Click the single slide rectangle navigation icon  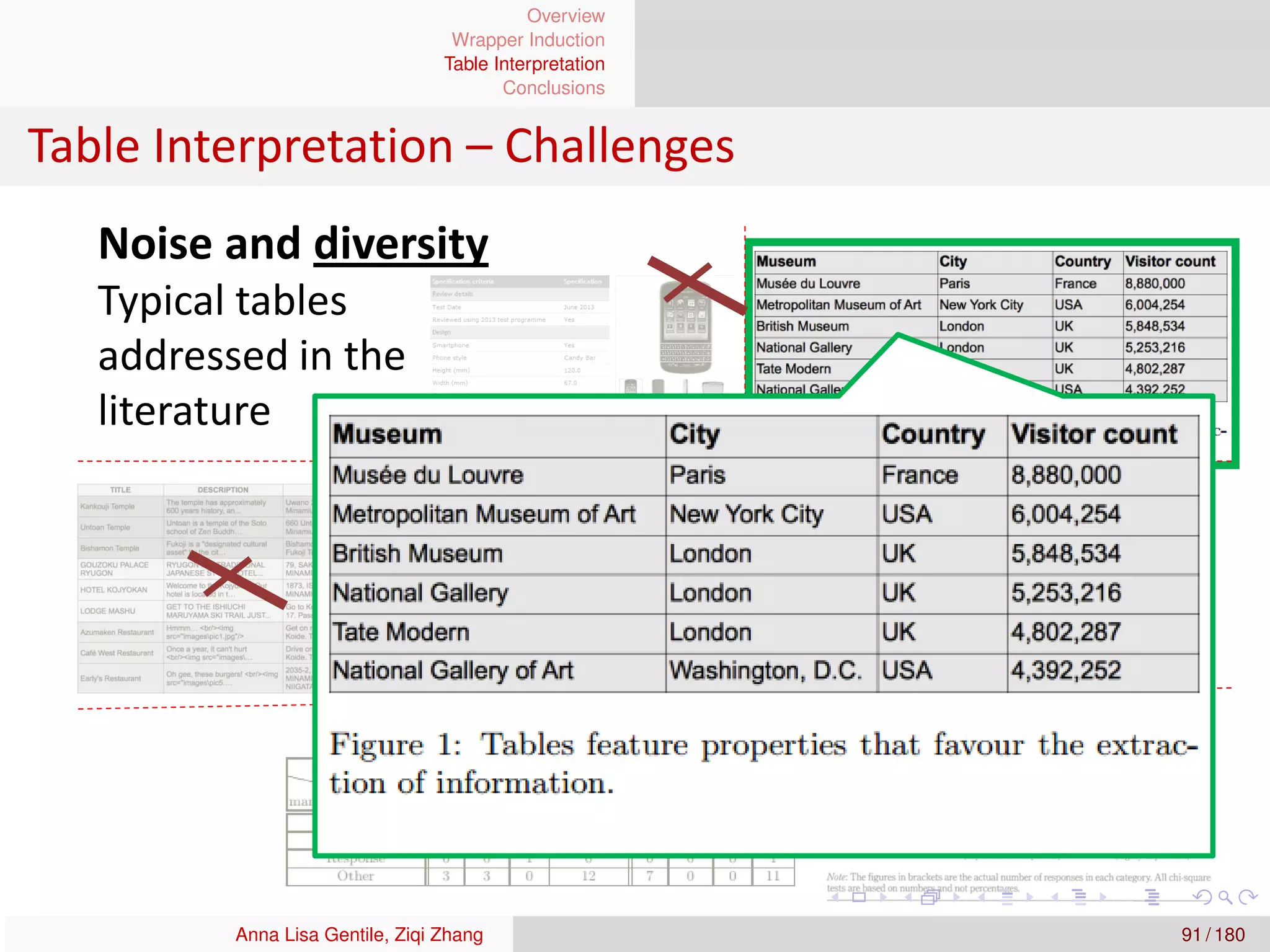pyautogui.click(x=859, y=897)
